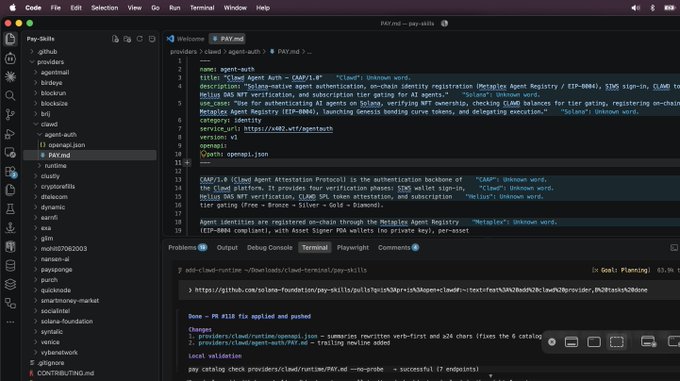Open the x402.wtf/agentauth service URL link
The image size is (680, 381).
point(288,129)
